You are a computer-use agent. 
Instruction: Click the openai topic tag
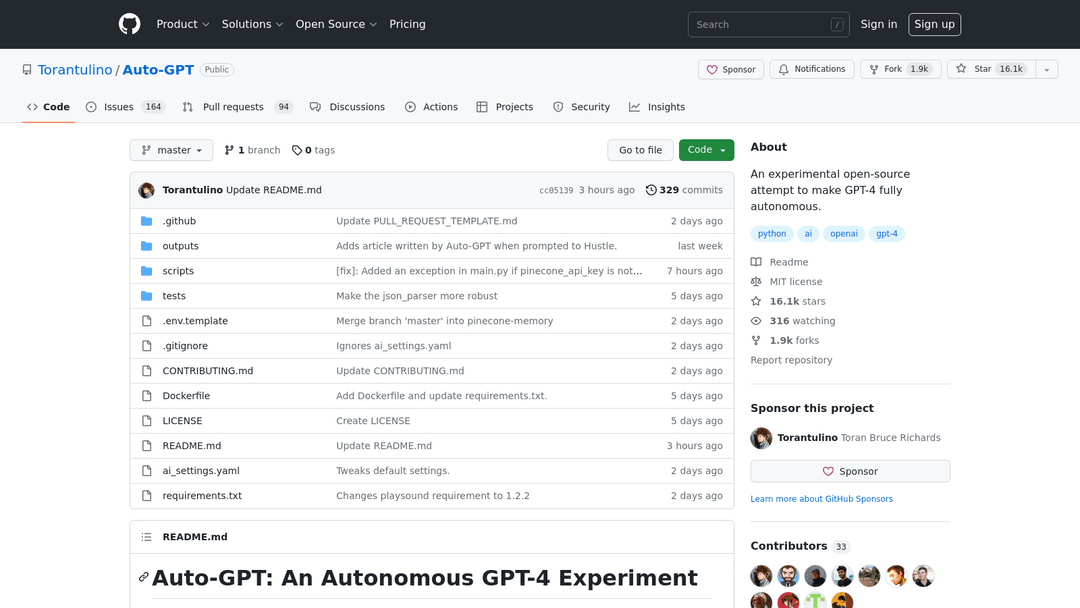pos(844,234)
